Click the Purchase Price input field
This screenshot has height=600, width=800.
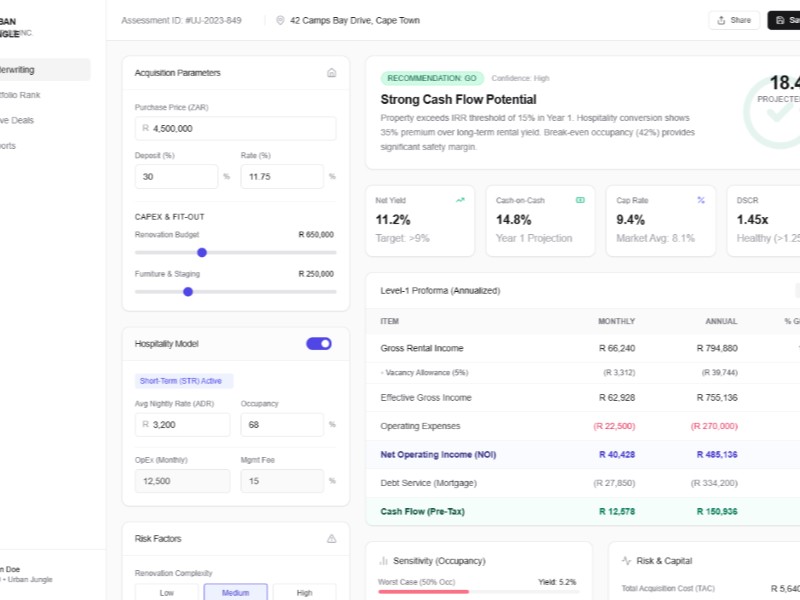(240, 129)
